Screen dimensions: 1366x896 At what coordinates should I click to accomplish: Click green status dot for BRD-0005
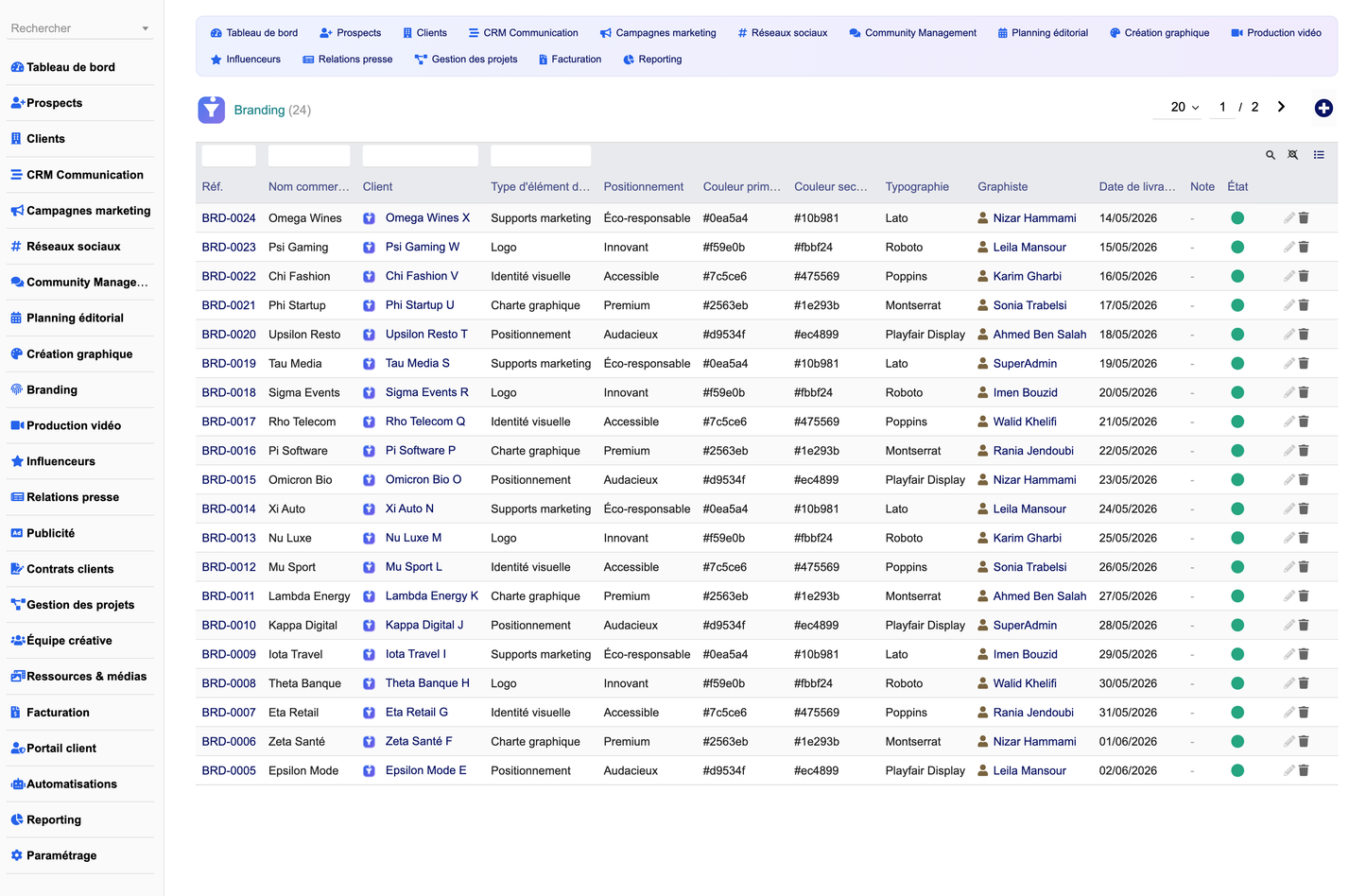coord(1237,771)
